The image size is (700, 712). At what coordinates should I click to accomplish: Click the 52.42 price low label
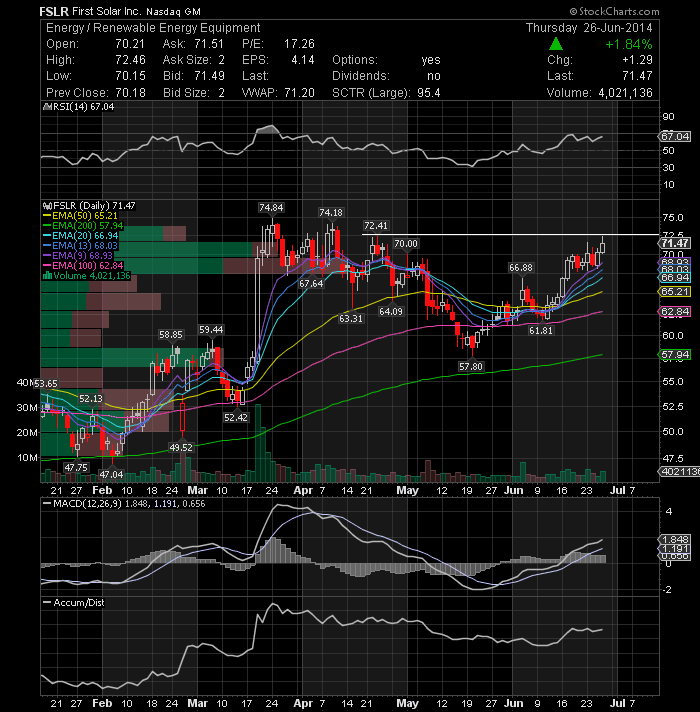[x=236, y=417]
